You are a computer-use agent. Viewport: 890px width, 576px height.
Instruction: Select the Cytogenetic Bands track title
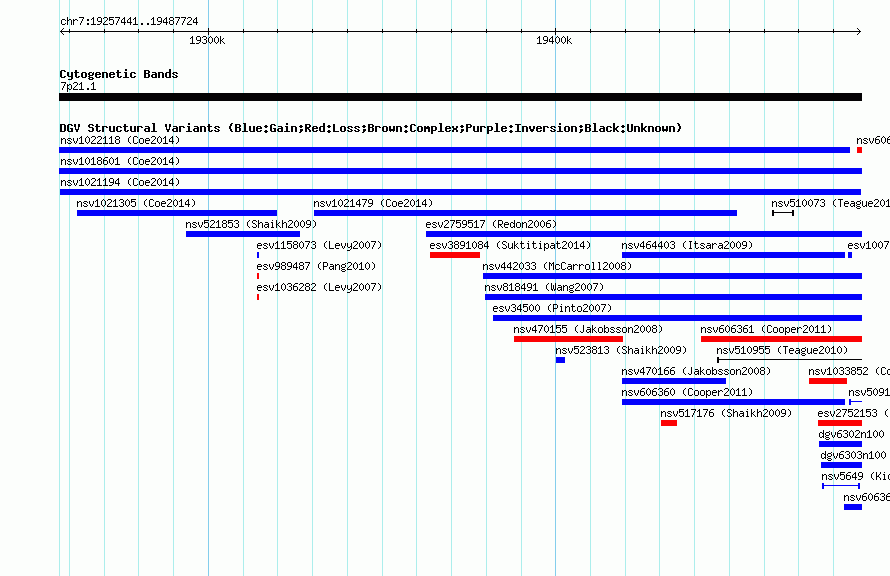[x=119, y=74]
